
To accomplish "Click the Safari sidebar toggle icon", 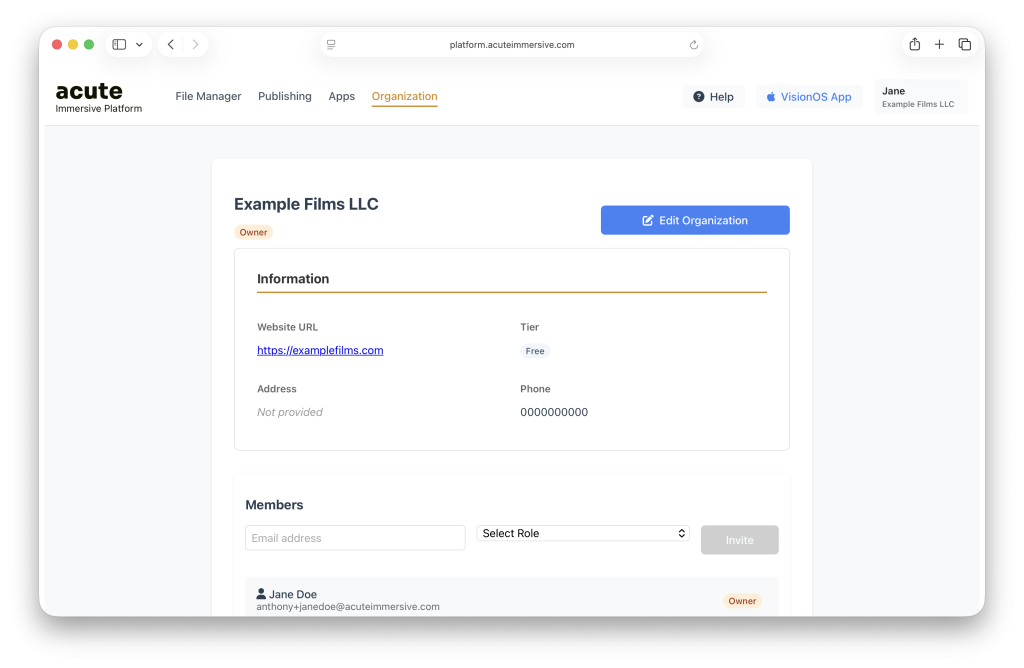I will click(x=119, y=45).
